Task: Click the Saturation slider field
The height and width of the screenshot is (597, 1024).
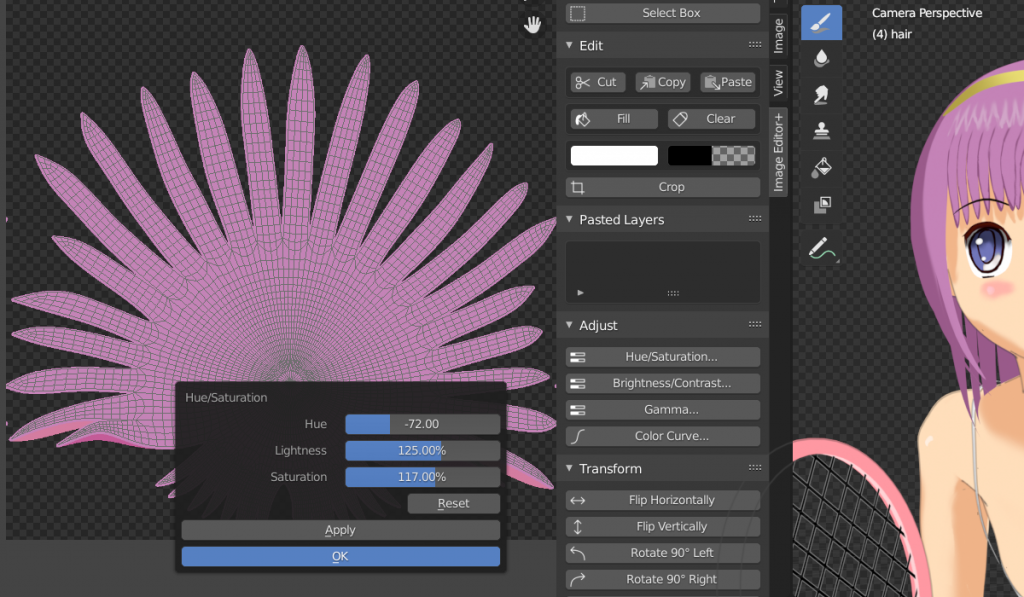Action: tap(423, 477)
